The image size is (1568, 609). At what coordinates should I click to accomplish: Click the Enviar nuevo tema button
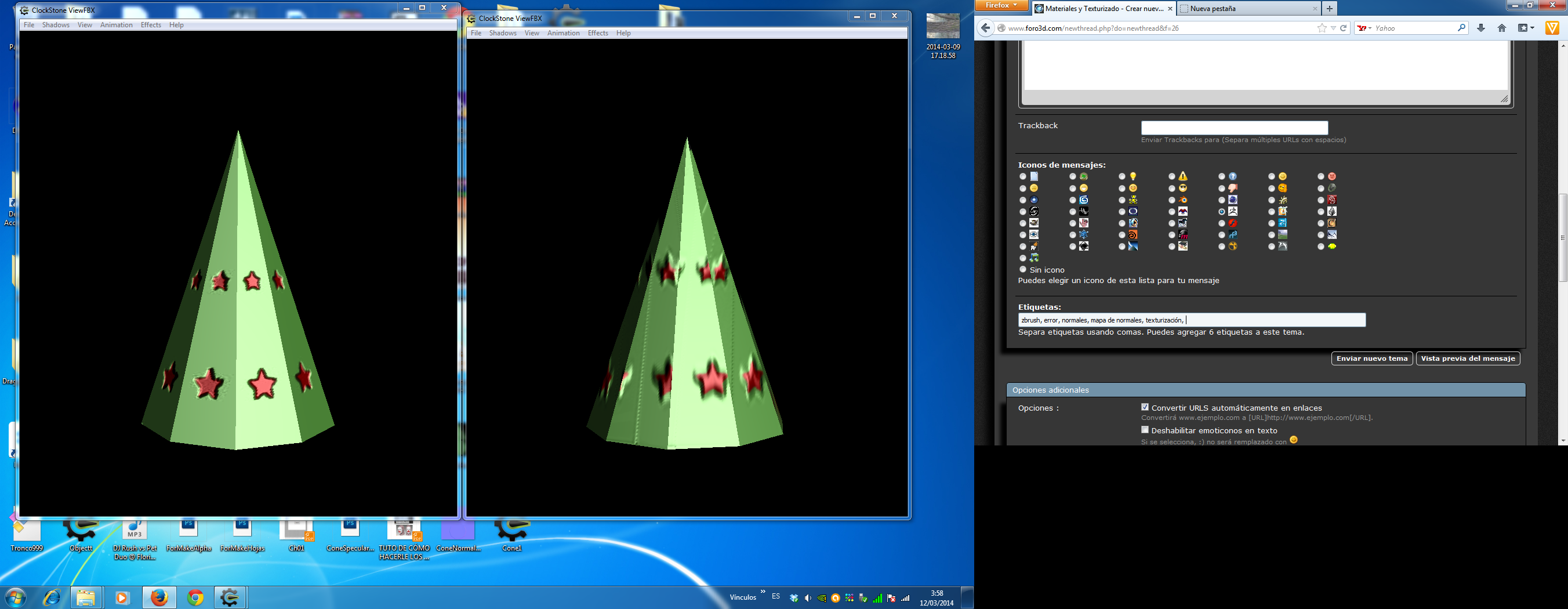1372,358
